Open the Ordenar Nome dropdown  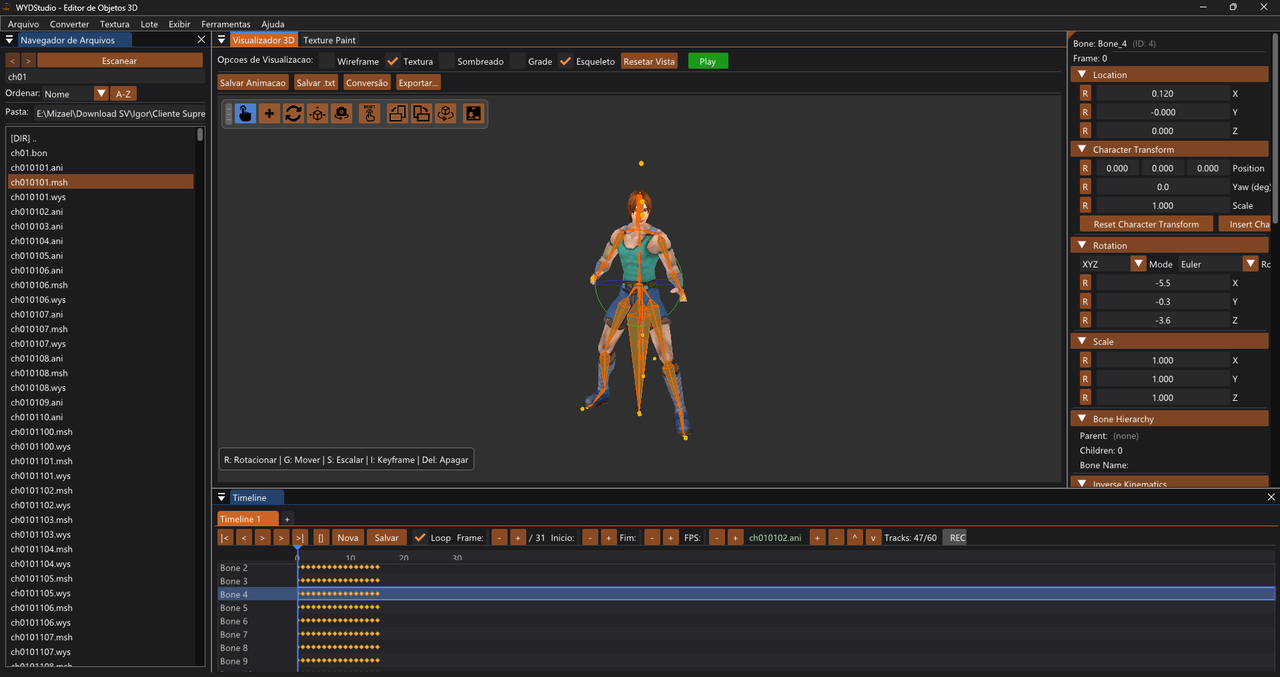(100, 94)
